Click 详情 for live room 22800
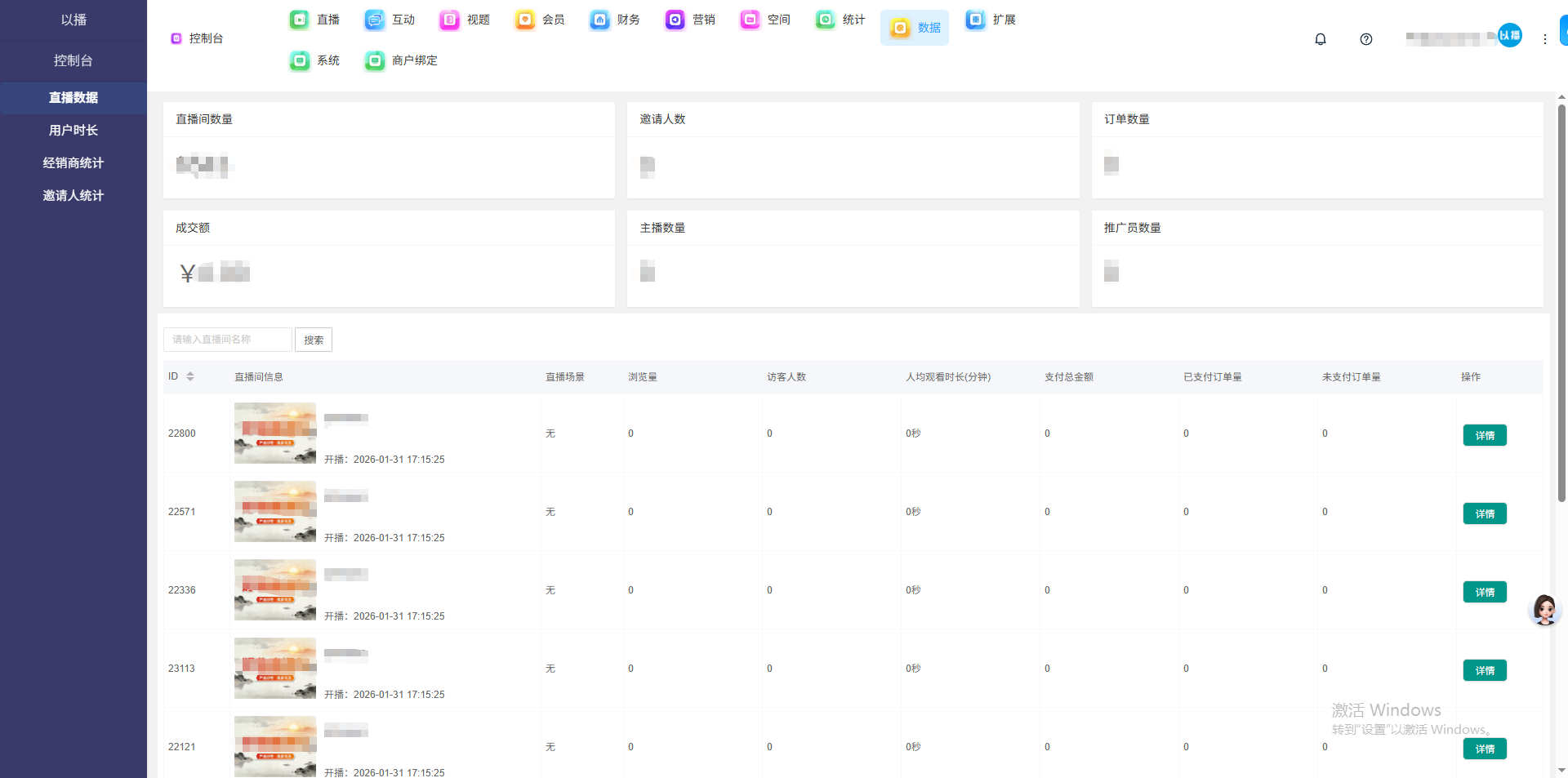1568x778 pixels. pyautogui.click(x=1484, y=435)
